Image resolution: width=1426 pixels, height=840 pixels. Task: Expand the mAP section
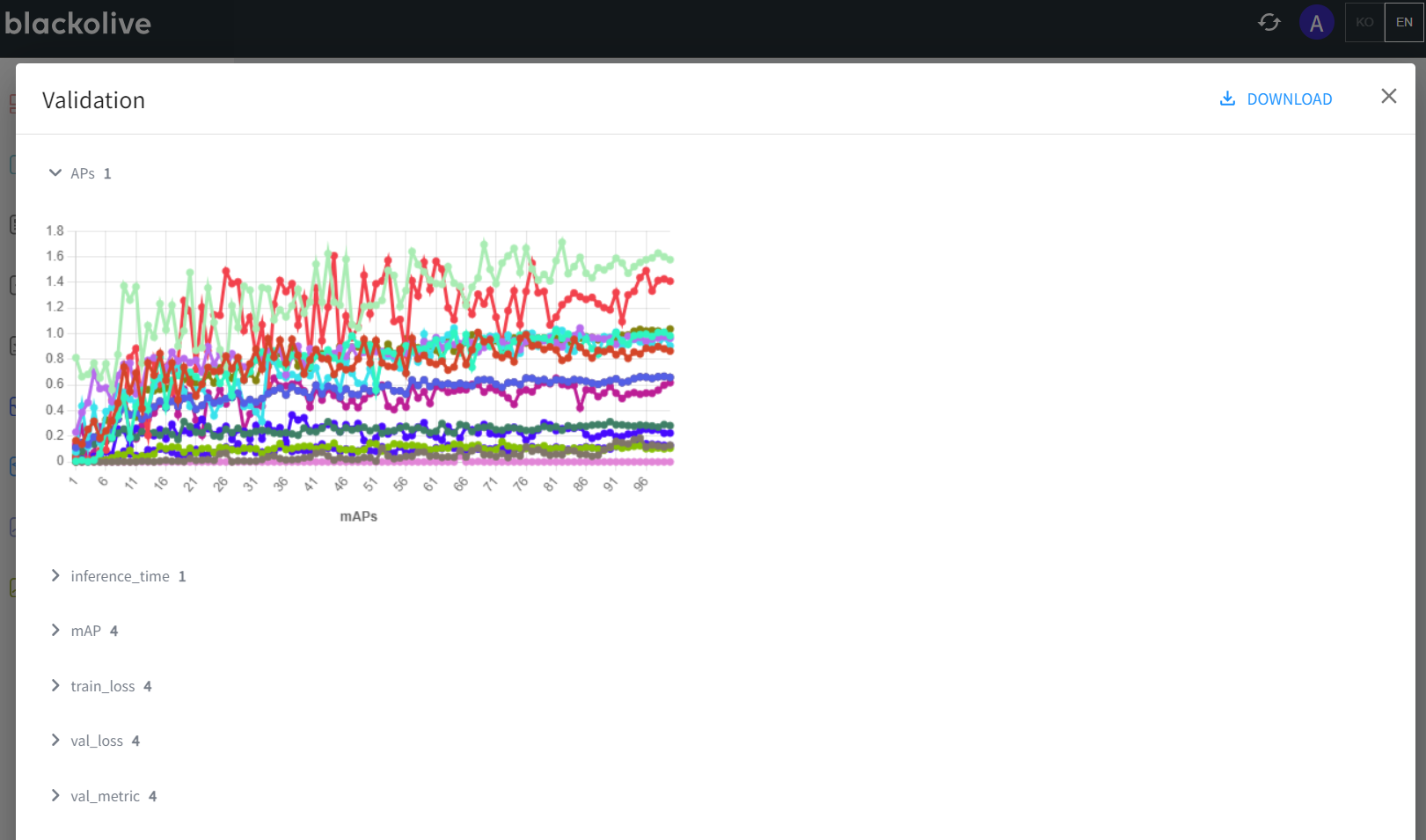click(x=55, y=631)
